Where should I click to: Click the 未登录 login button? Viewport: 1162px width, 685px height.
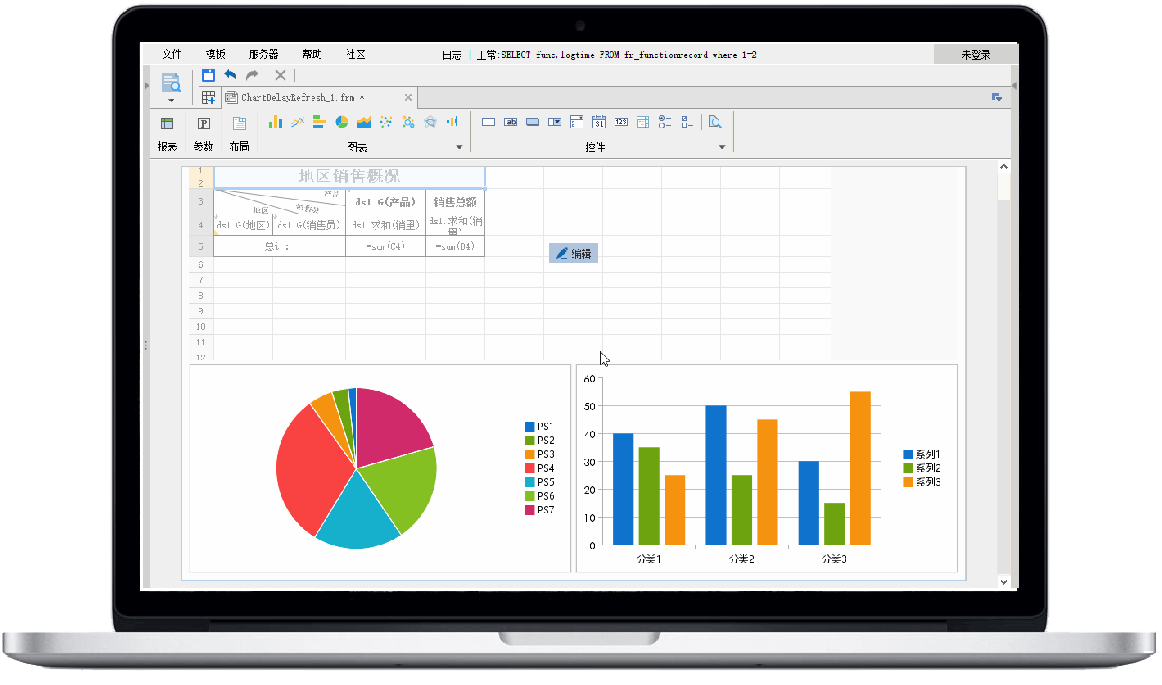975,55
